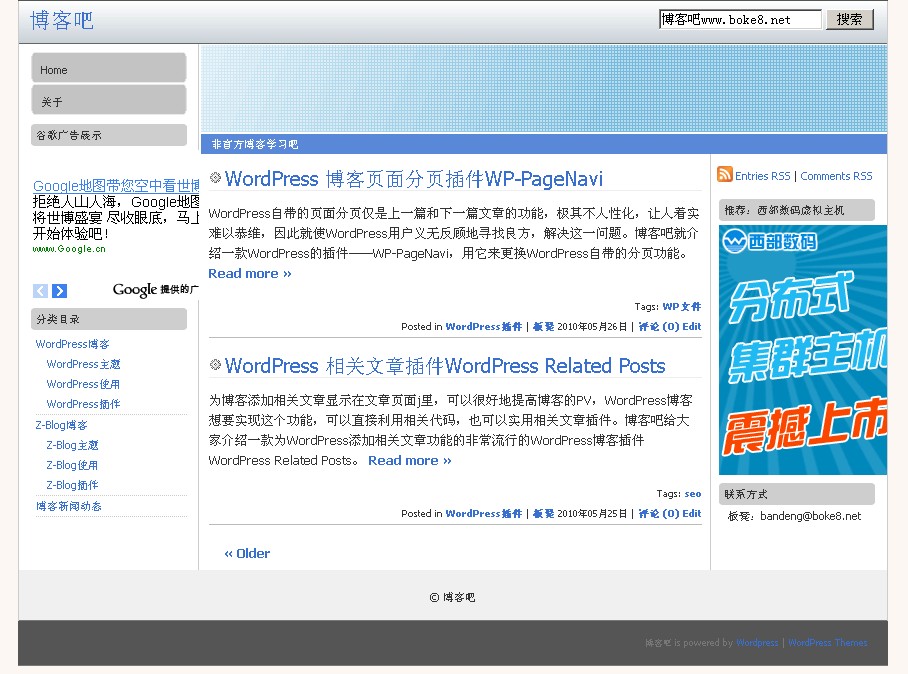Open WordPress插件 category of 05月26日 post

(484, 327)
